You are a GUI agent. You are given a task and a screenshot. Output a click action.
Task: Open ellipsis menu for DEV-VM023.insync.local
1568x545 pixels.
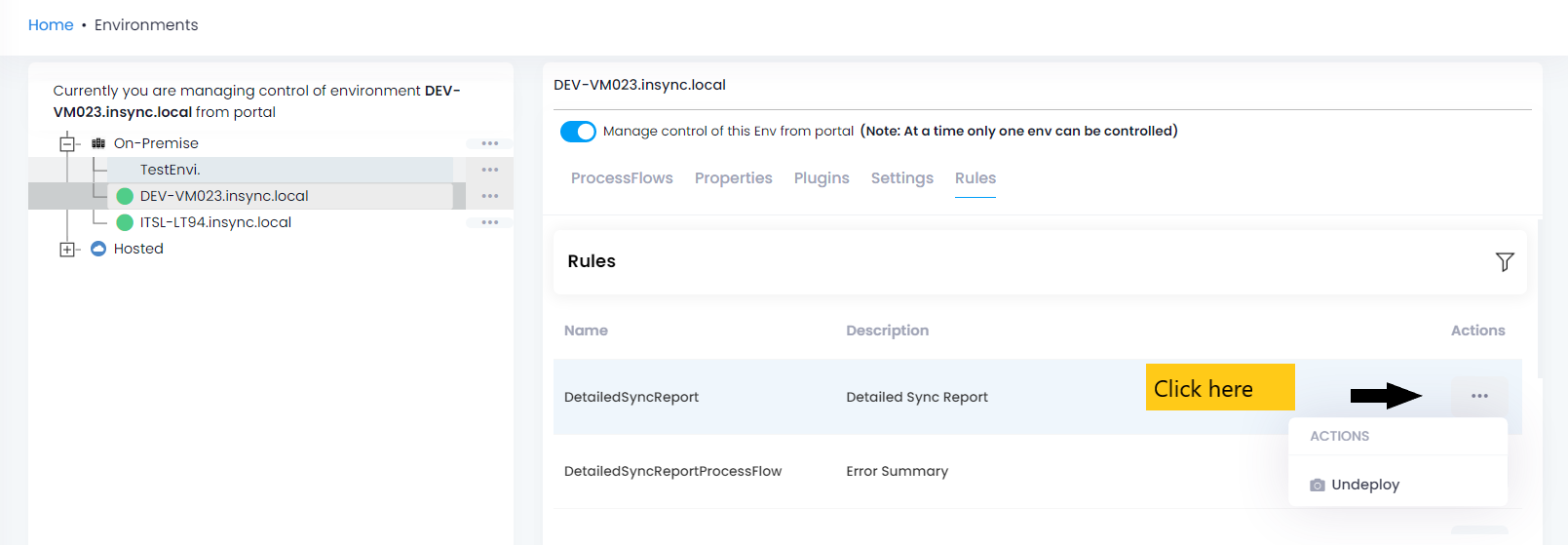489,196
